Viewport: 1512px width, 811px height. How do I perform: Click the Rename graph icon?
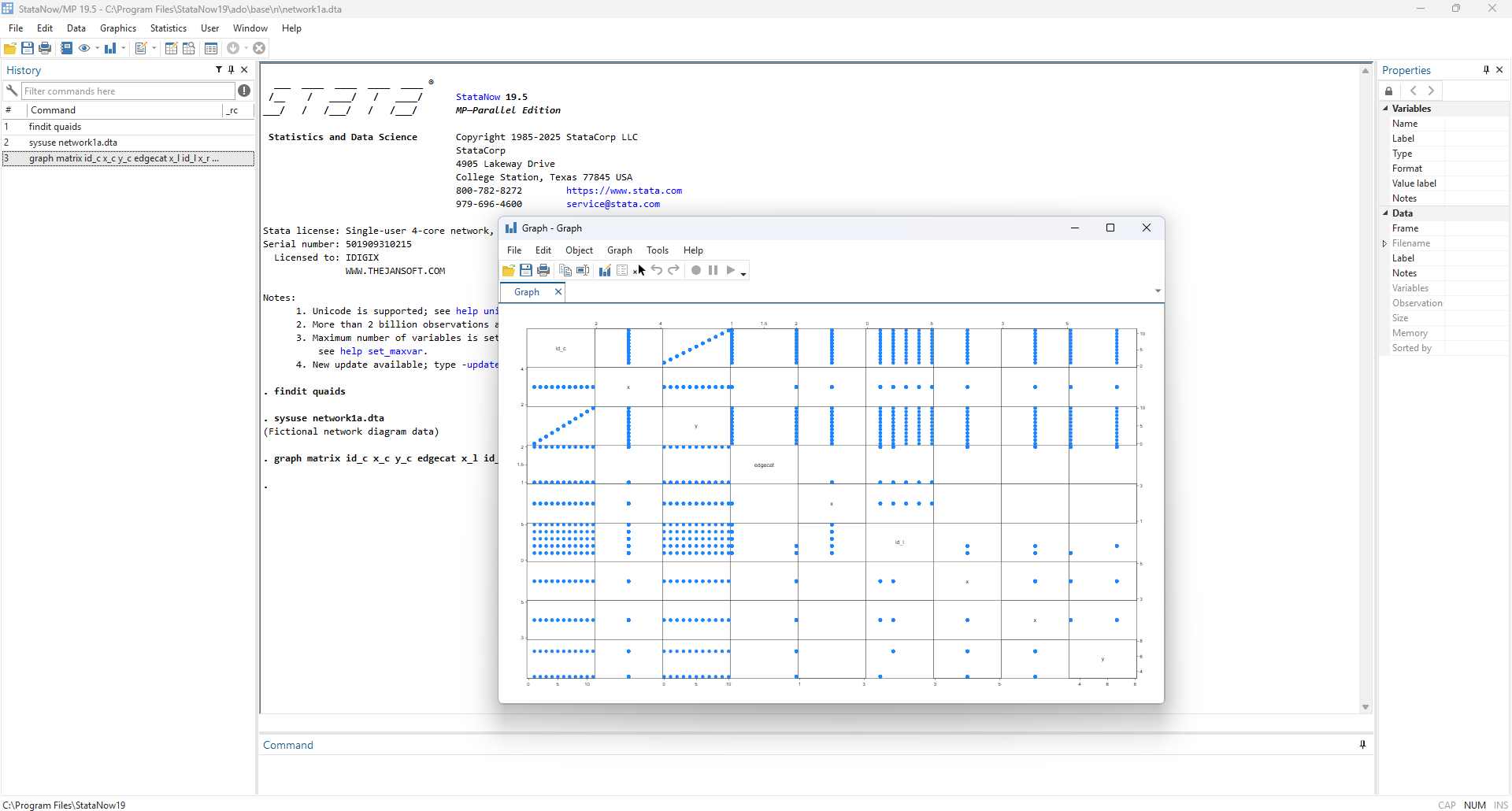pos(583,271)
